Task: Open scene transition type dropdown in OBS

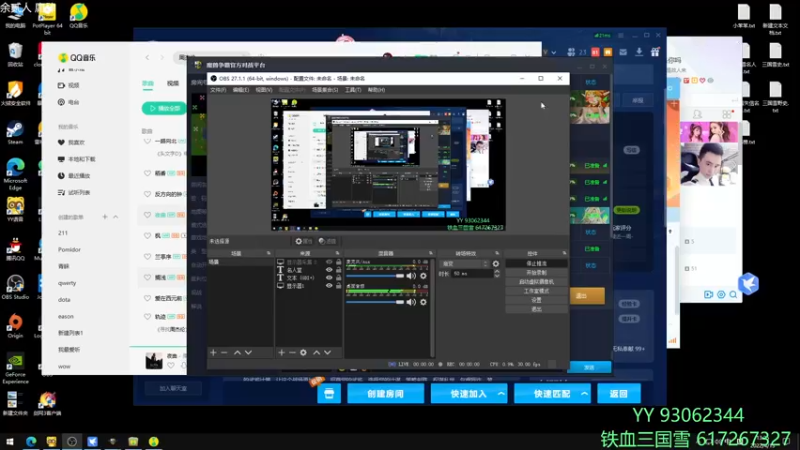Action: pos(464,264)
